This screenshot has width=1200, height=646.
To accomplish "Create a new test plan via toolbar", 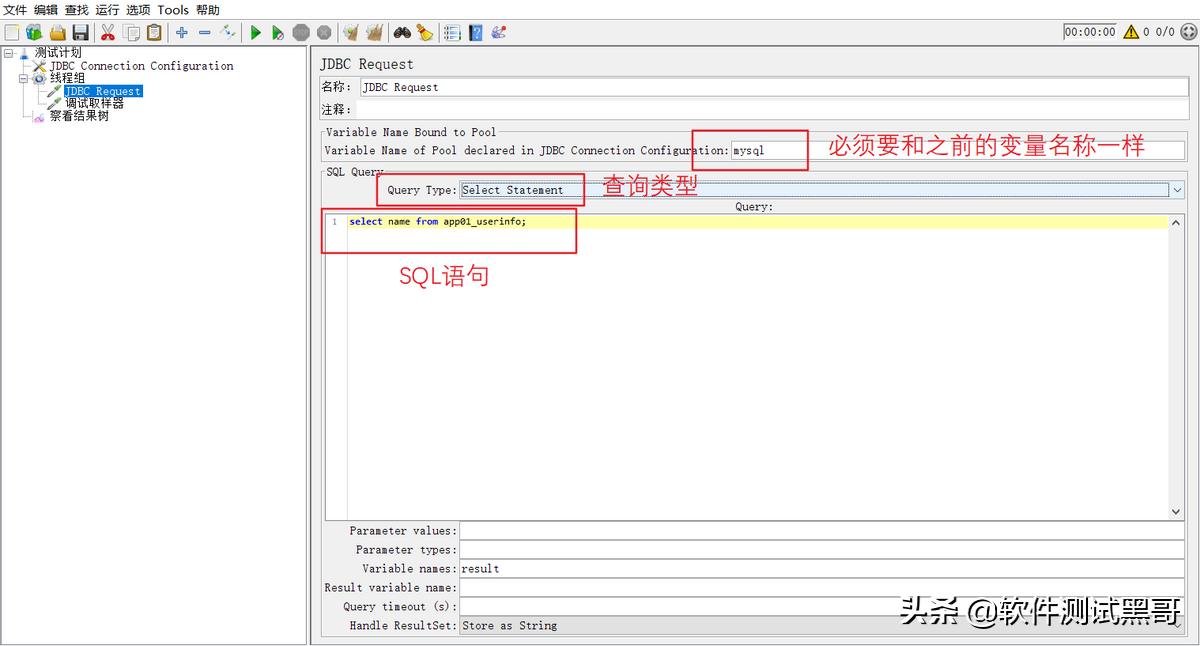I will (x=12, y=32).
